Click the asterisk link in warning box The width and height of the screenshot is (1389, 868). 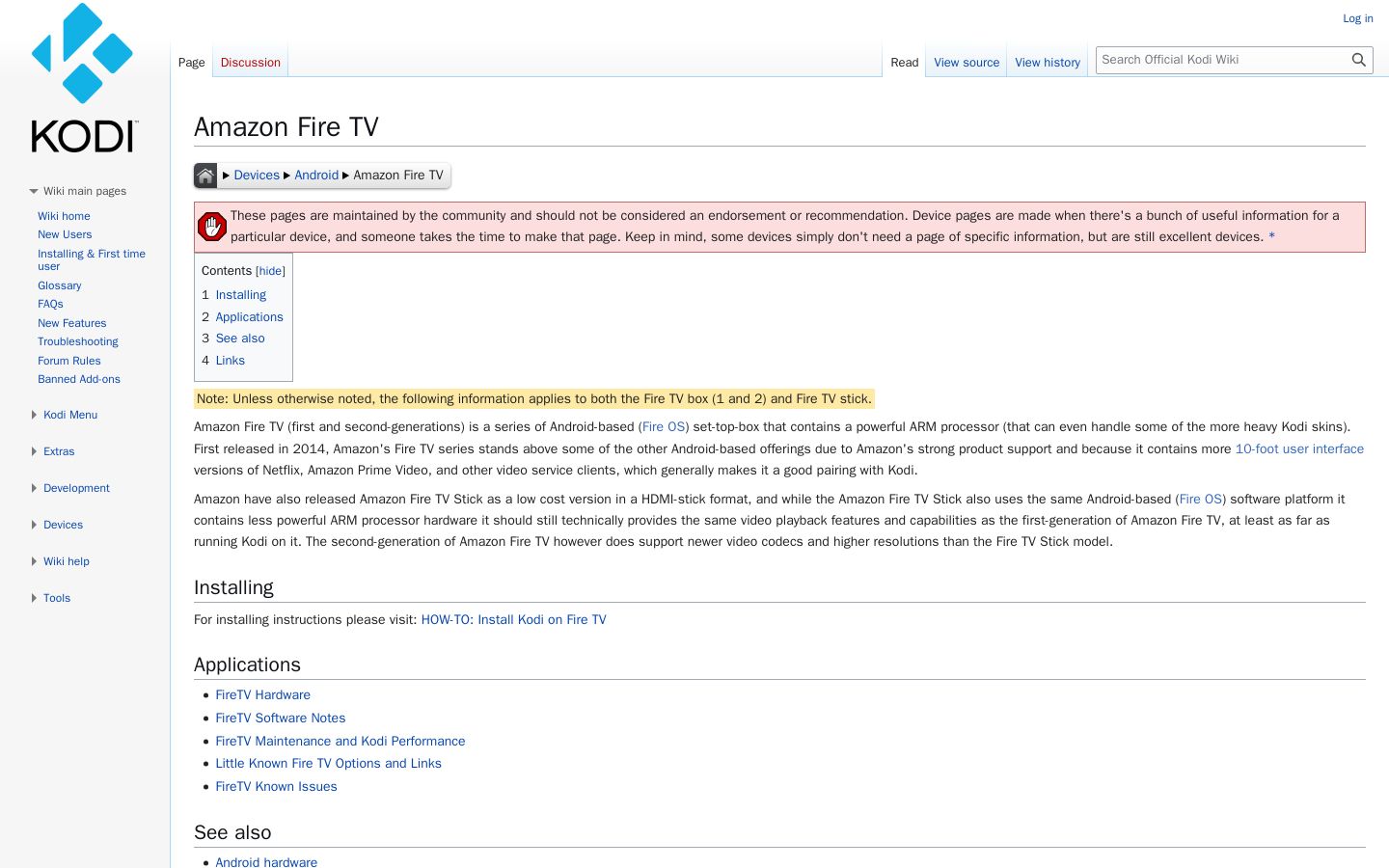point(1271,237)
